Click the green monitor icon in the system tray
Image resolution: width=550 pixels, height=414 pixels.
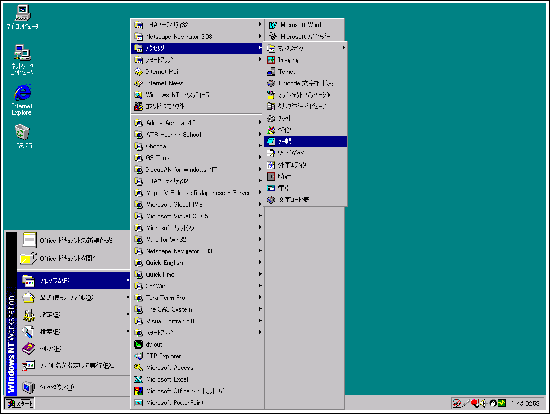click(x=502, y=403)
